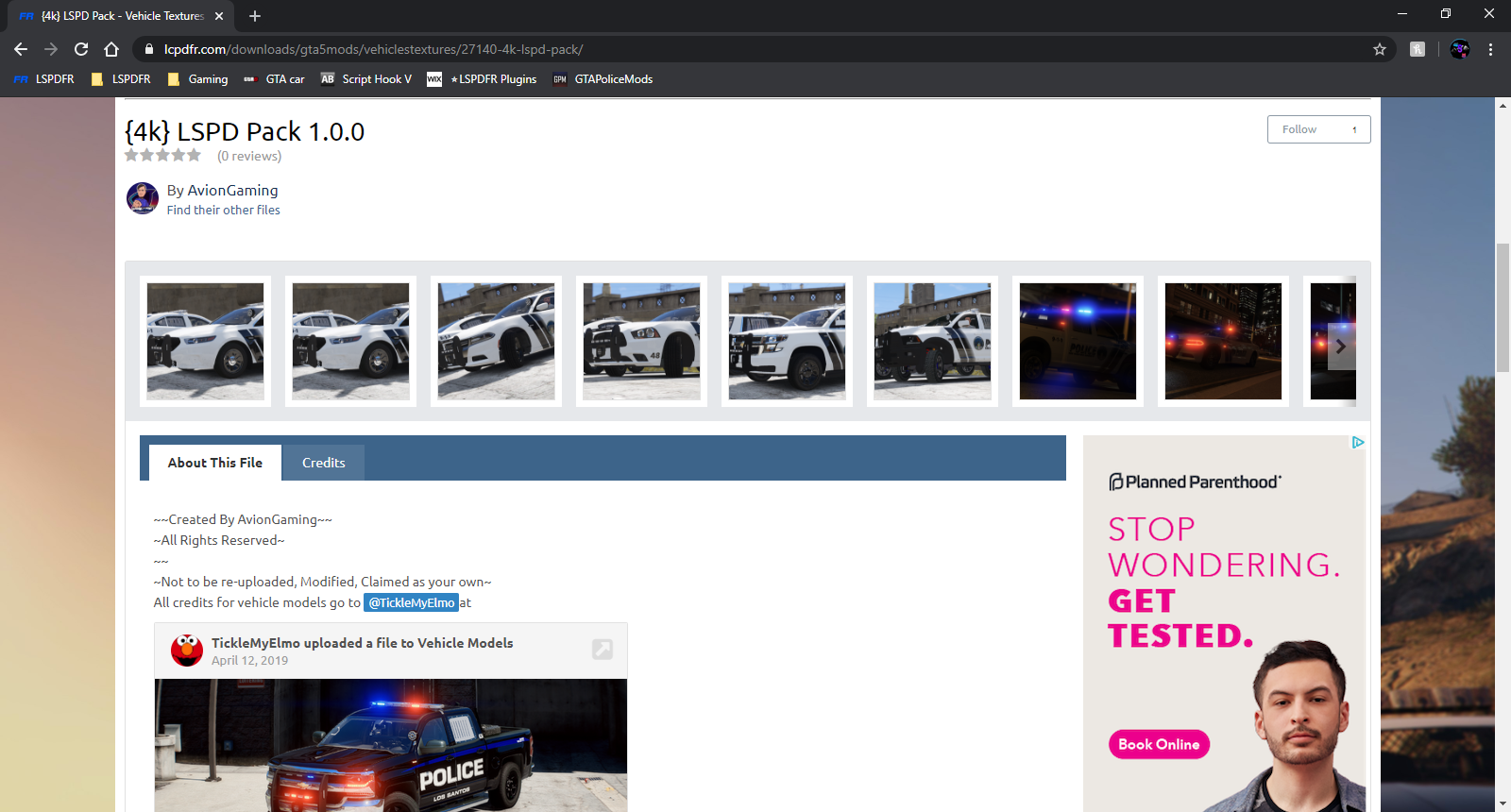Open AvionGaming's avatar profile
1511x812 pixels.
[143, 198]
